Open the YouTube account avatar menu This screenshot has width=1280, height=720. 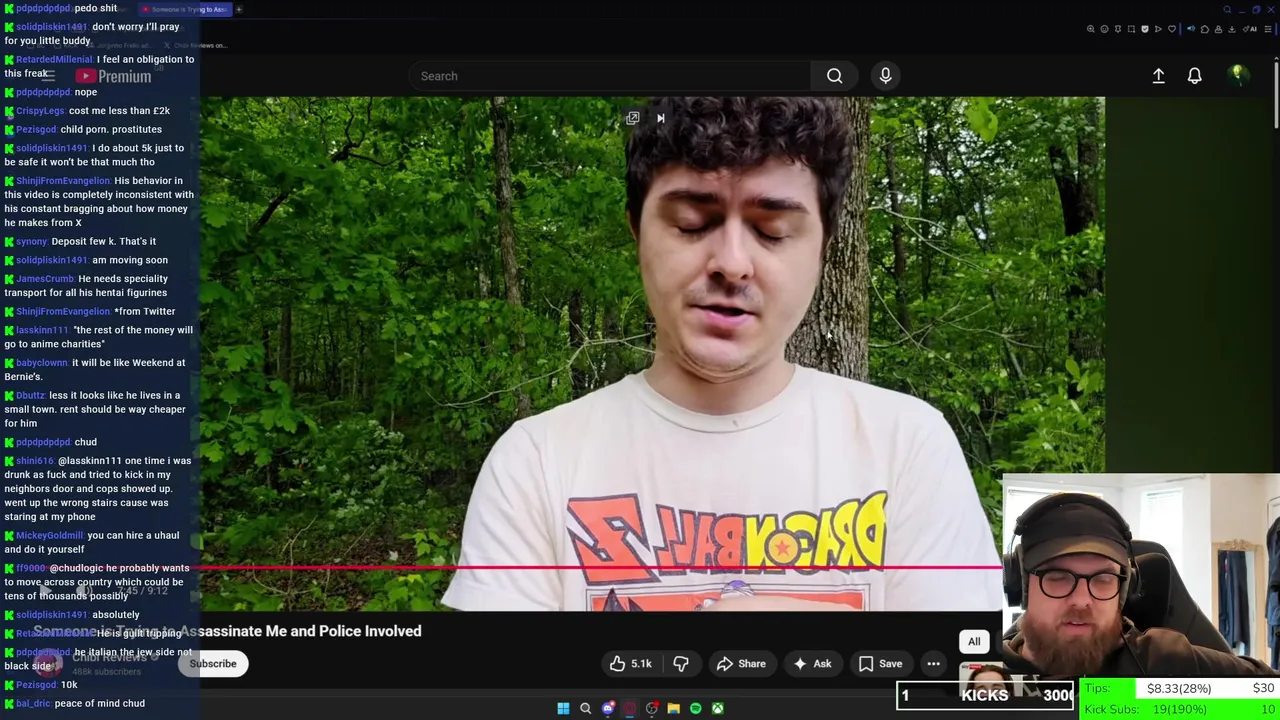[1237, 75]
